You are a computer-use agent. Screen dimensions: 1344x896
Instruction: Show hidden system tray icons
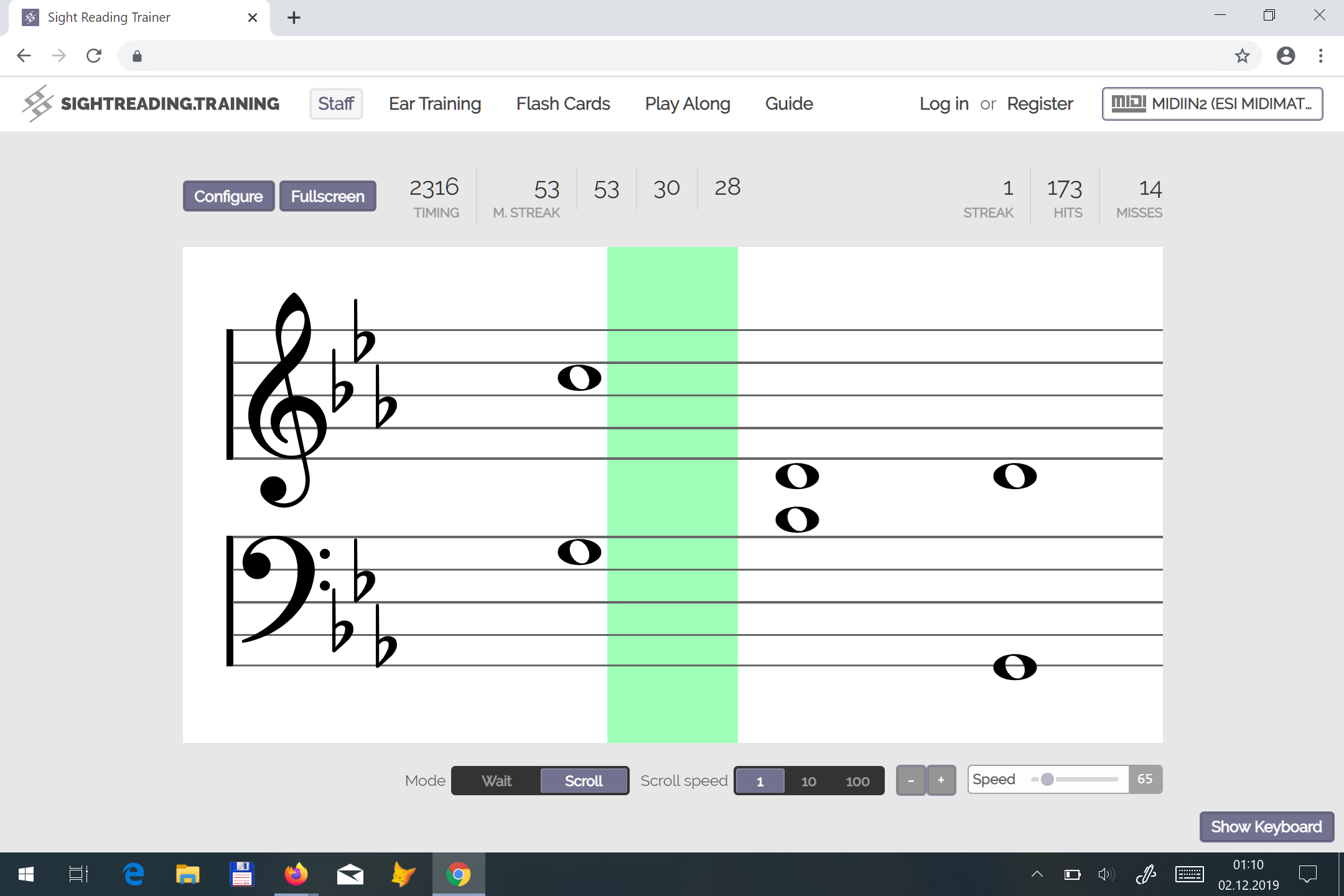(x=1037, y=874)
